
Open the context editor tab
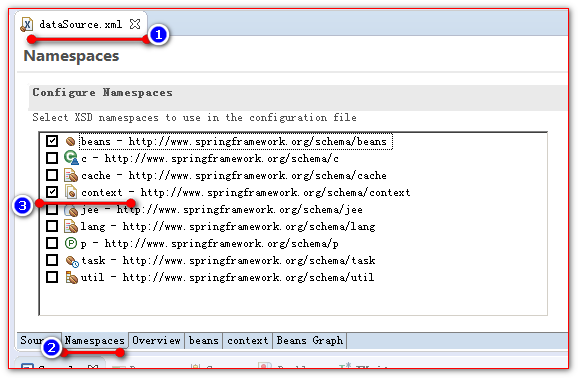pos(247,340)
